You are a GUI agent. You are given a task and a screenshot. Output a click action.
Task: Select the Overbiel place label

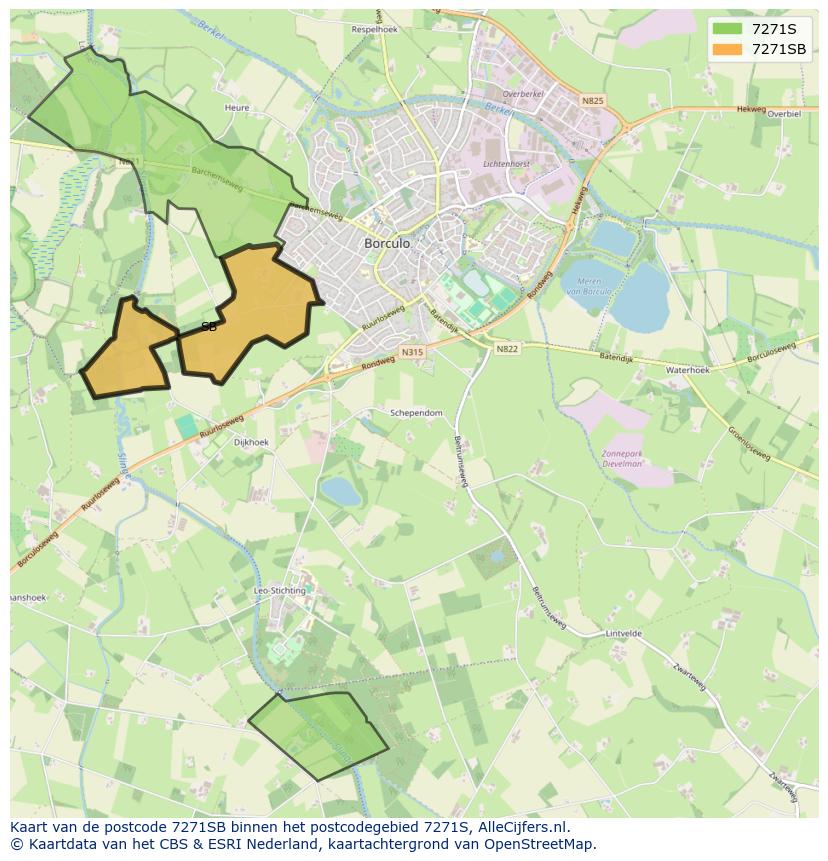pos(784,114)
